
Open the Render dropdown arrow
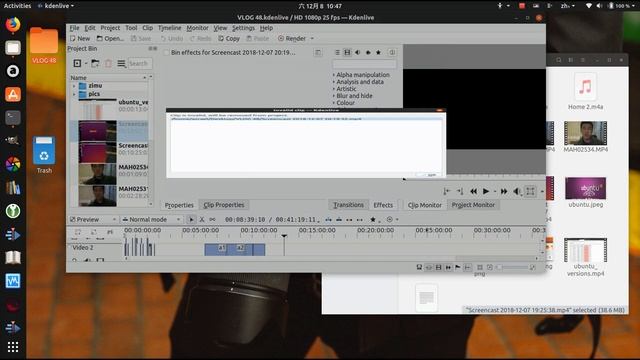(312, 39)
